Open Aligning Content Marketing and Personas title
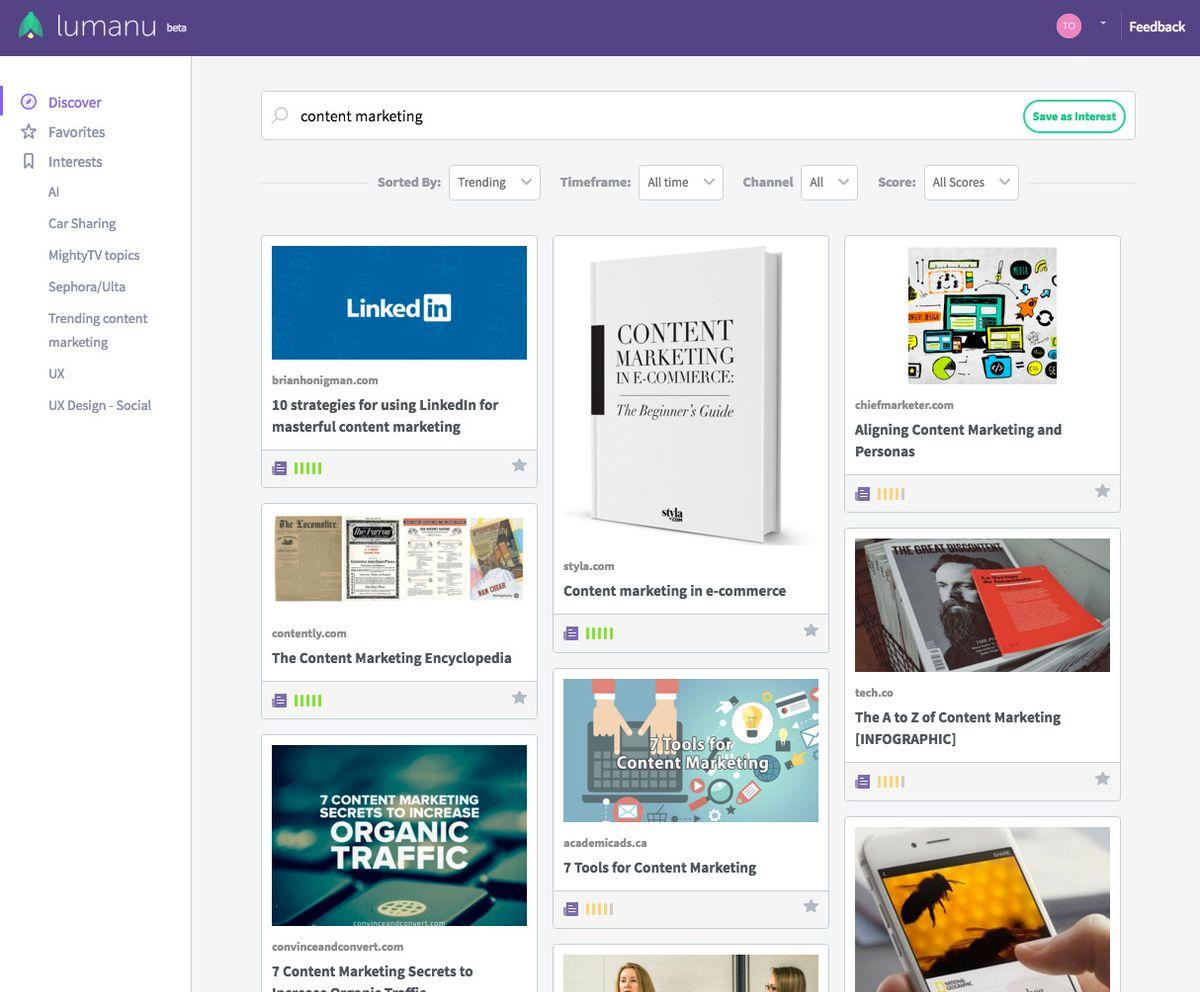The image size is (1200, 992). tap(958, 441)
